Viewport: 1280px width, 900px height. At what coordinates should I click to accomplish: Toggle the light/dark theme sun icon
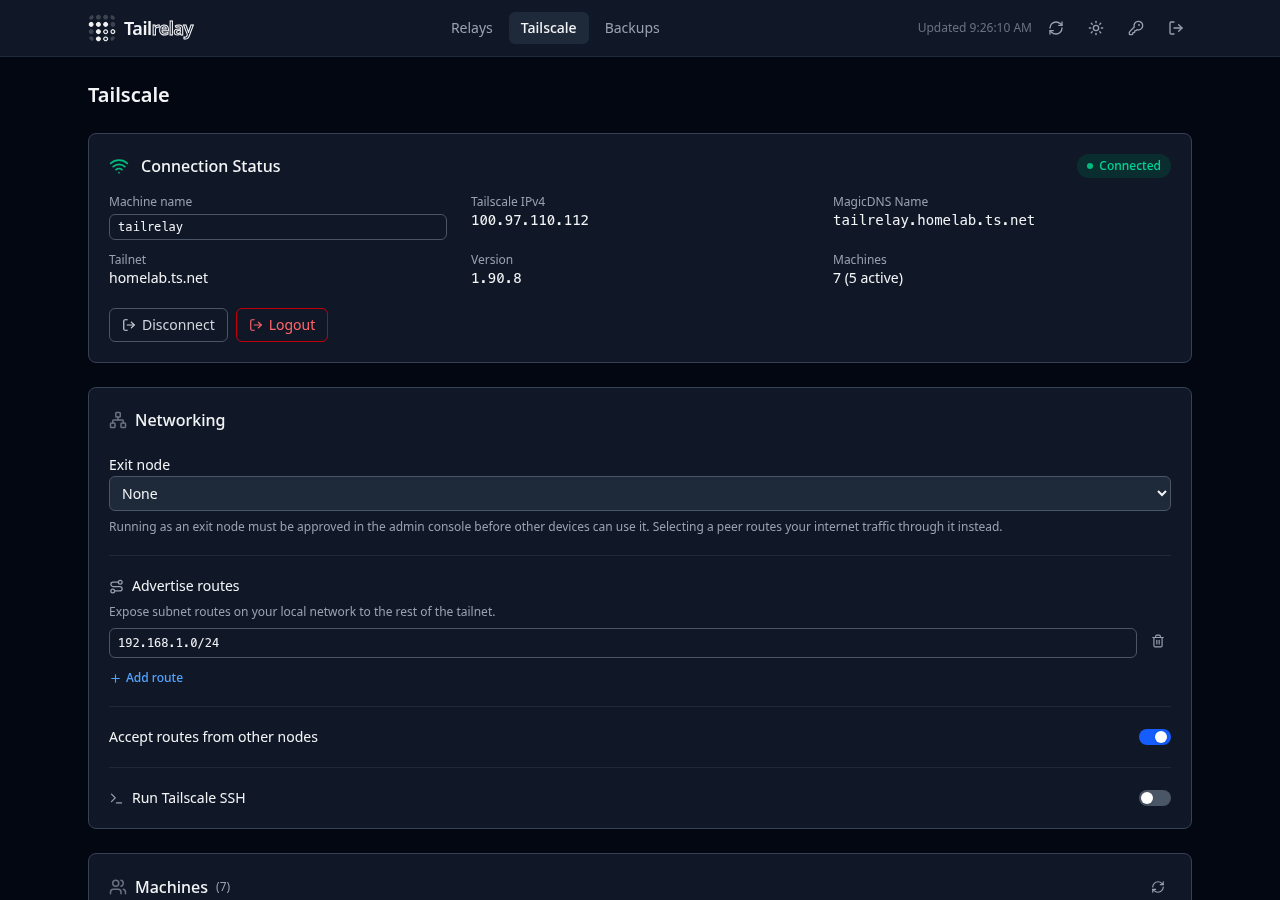coord(1096,28)
